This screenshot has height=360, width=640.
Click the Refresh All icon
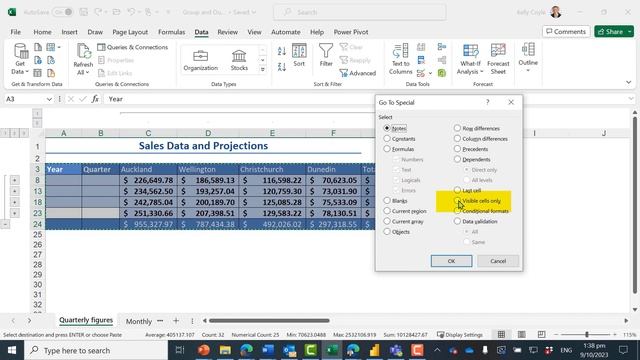(x=83, y=52)
